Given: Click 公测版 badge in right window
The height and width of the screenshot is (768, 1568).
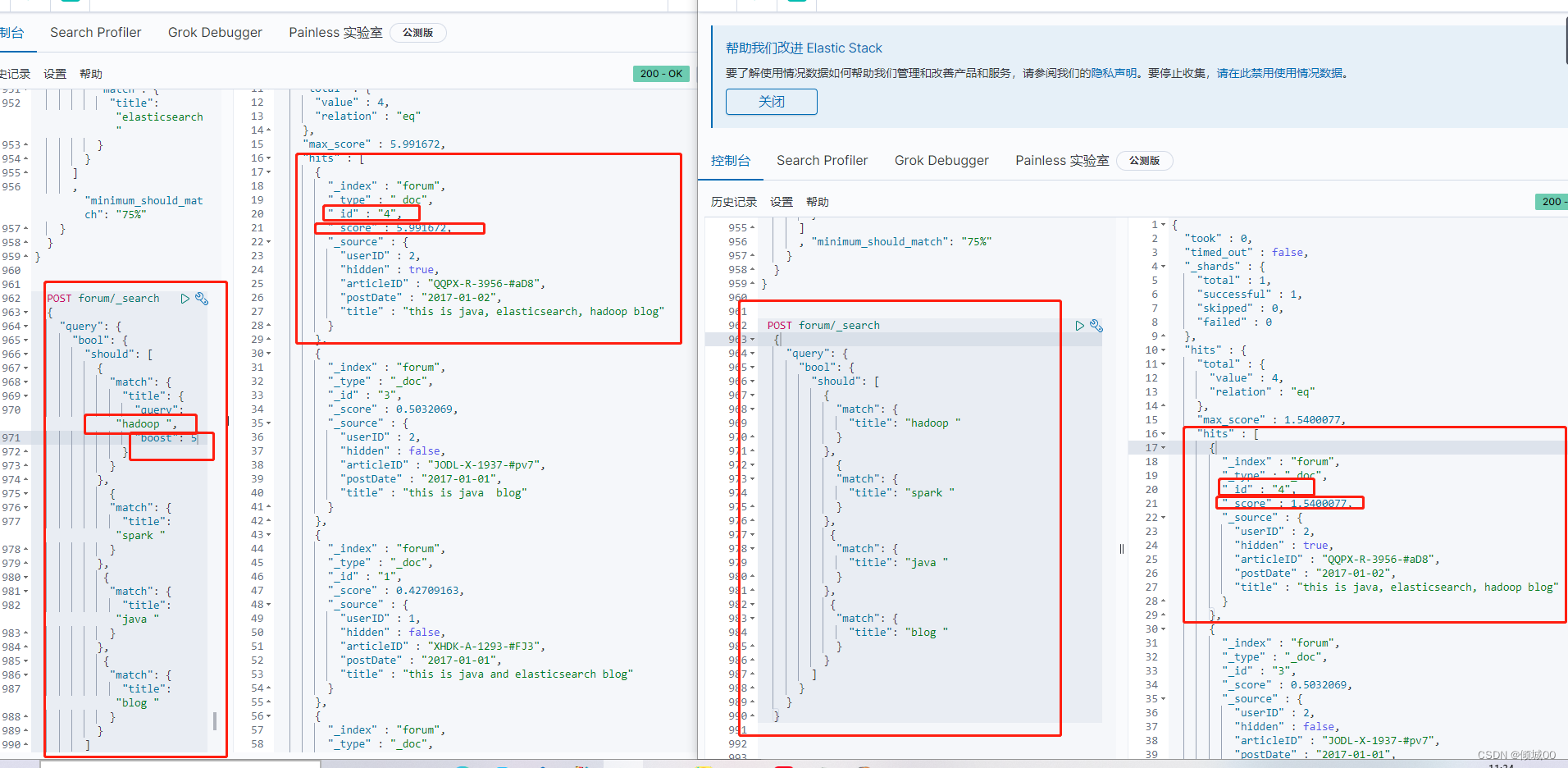Looking at the screenshot, I should click(1145, 161).
